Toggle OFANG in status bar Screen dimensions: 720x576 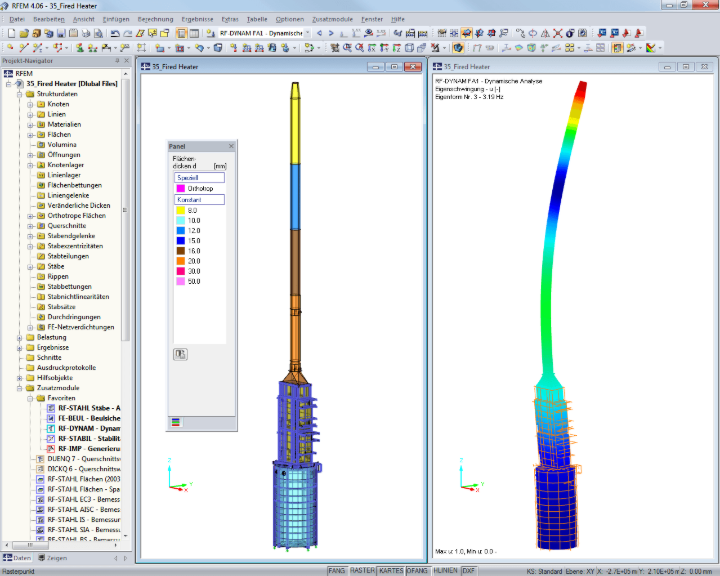click(x=417, y=570)
